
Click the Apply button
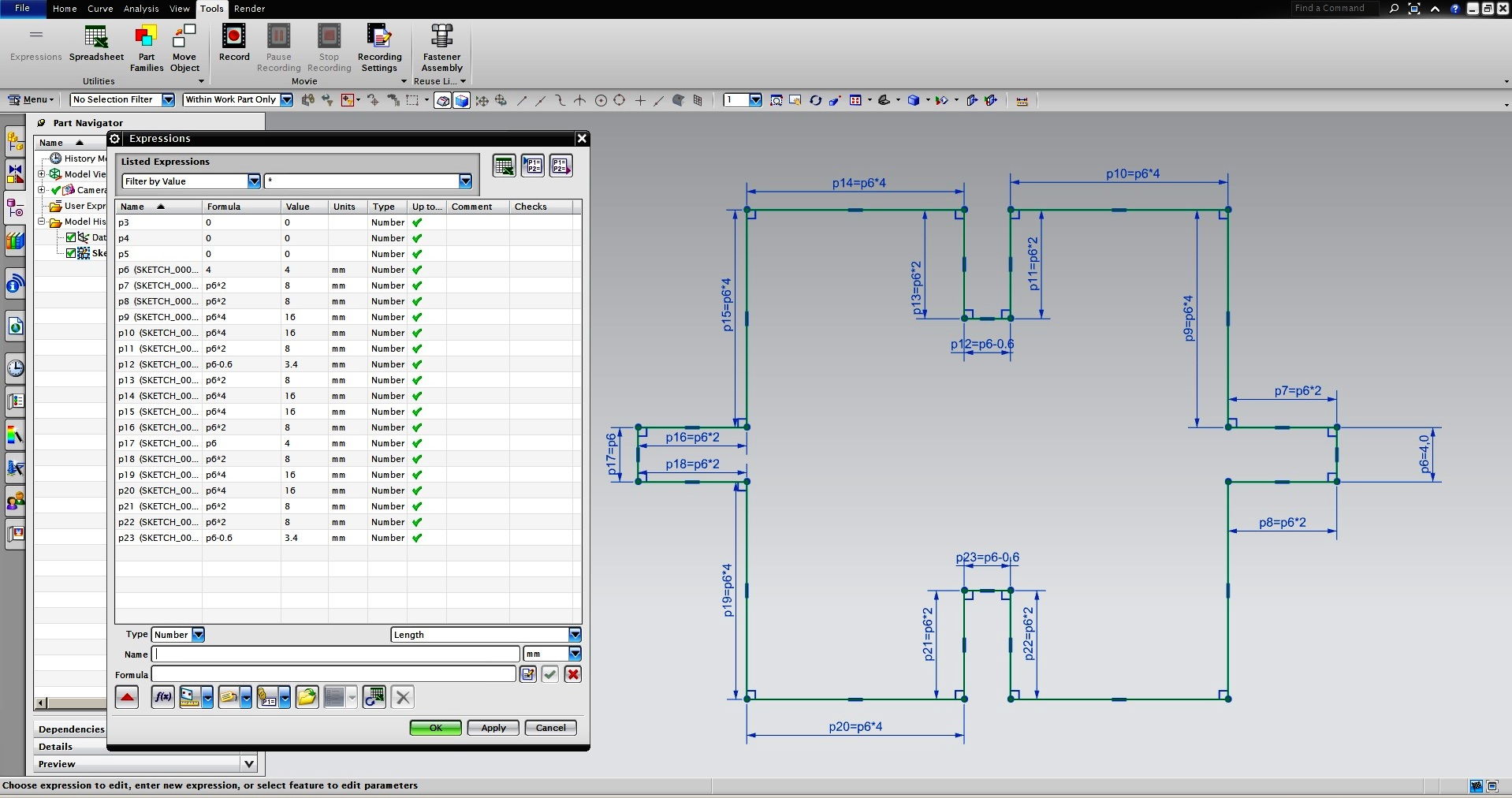pyautogui.click(x=493, y=728)
